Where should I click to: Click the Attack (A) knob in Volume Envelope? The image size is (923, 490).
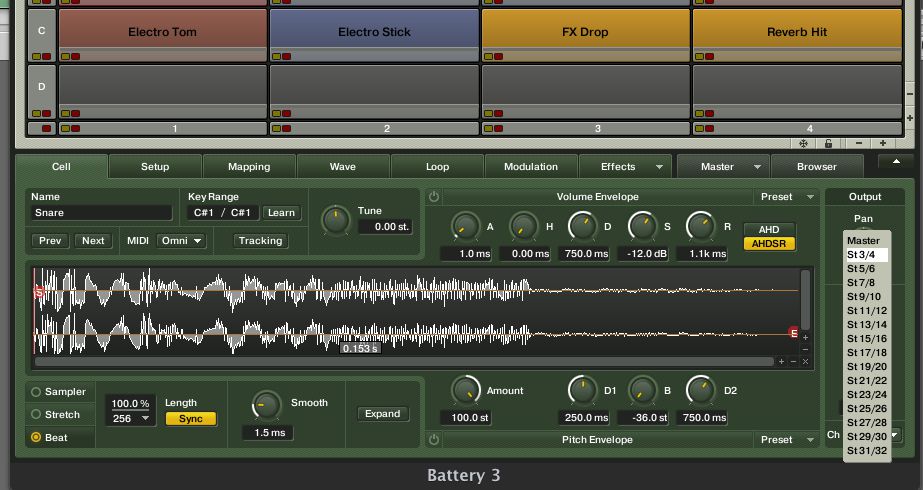[465, 227]
